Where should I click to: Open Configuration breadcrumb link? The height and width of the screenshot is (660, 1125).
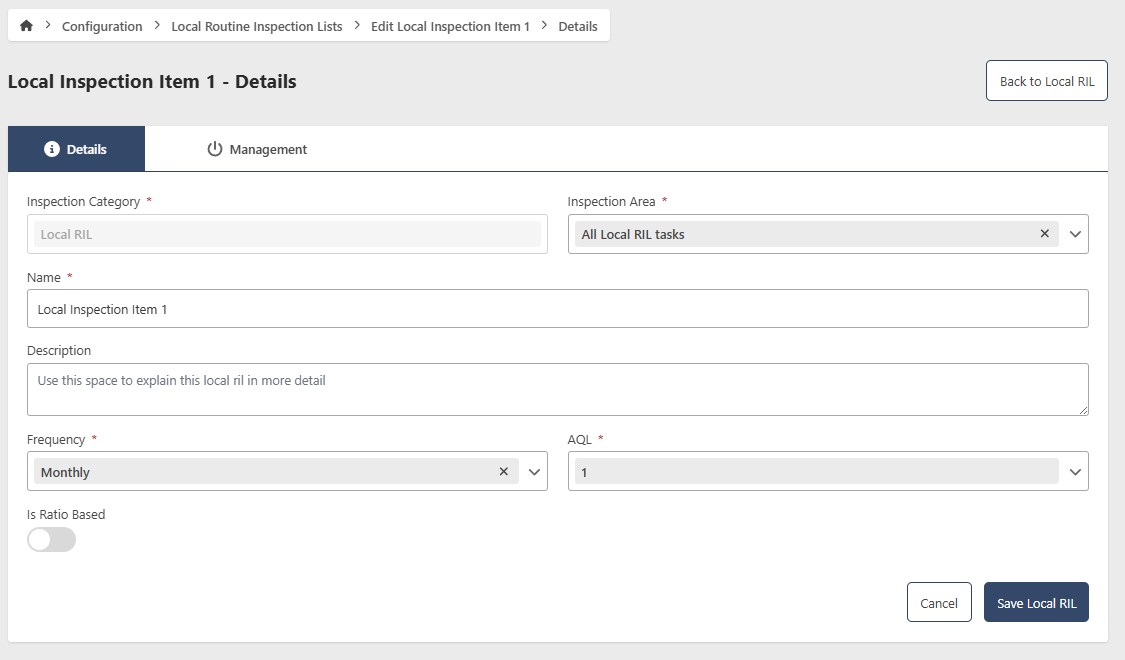tap(102, 26)
